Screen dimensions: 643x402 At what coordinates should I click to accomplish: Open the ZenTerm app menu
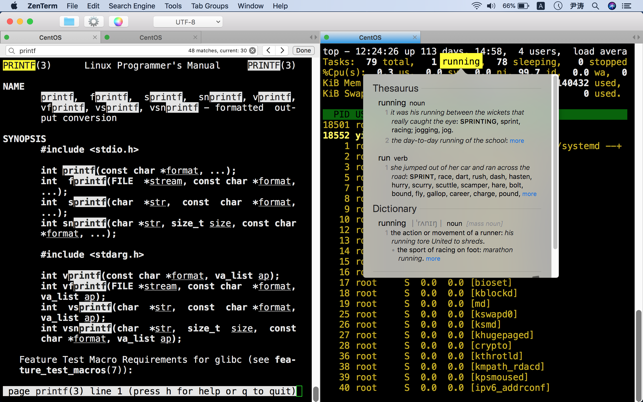coord(42,6)
